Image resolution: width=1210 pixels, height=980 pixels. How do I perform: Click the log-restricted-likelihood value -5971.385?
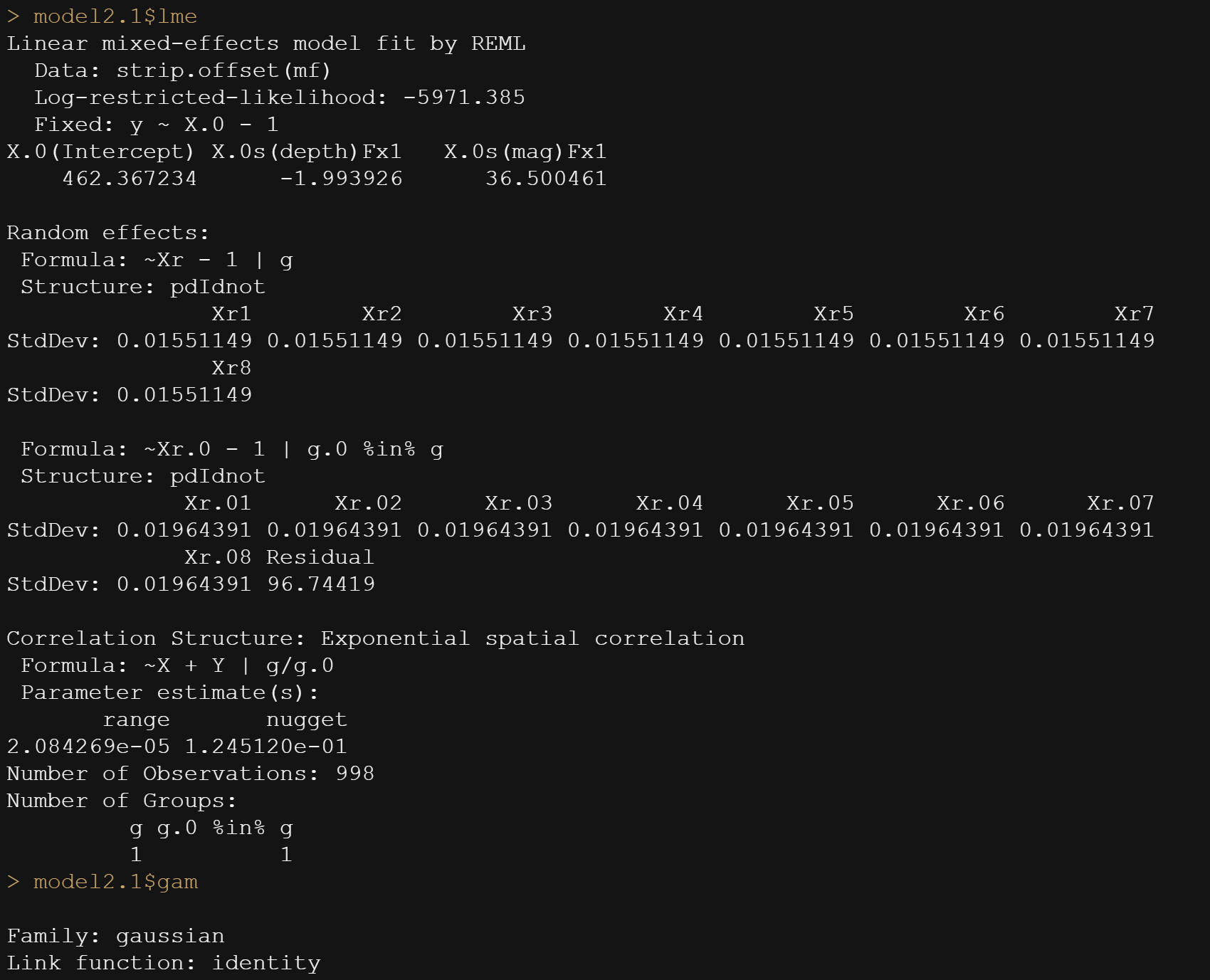[x=464, y=98]
